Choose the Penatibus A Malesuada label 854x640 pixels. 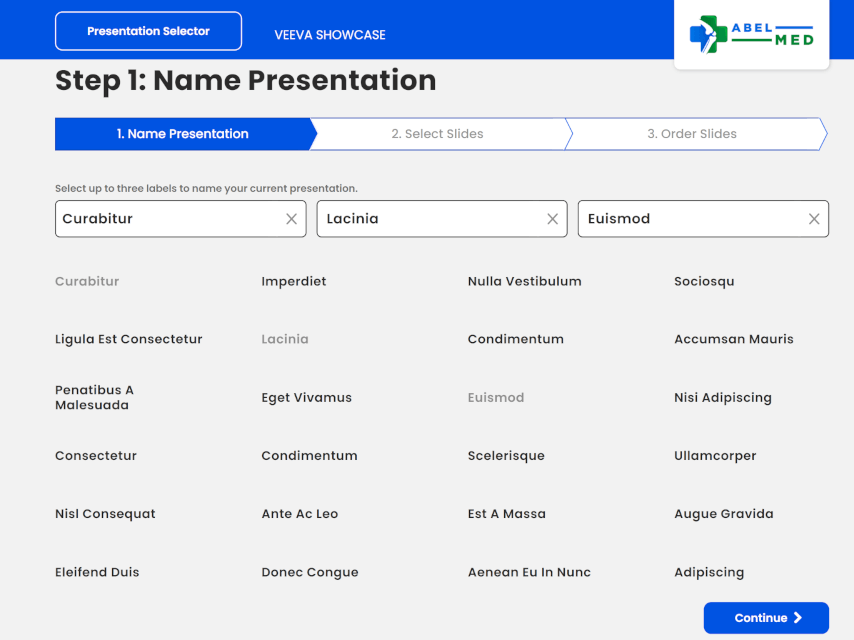(x=94, y=397)
